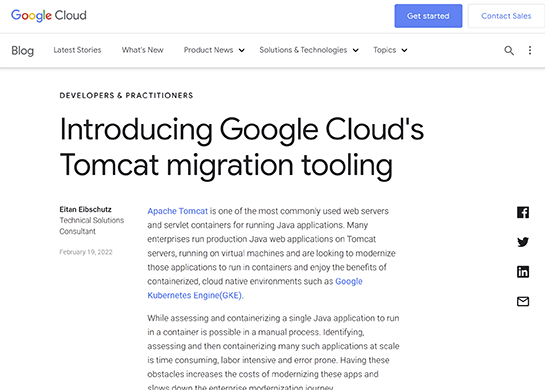The height and width of the screenshot is (390, 545).
Task: Open the three-dot more options menu
Action: click(530, 50)
